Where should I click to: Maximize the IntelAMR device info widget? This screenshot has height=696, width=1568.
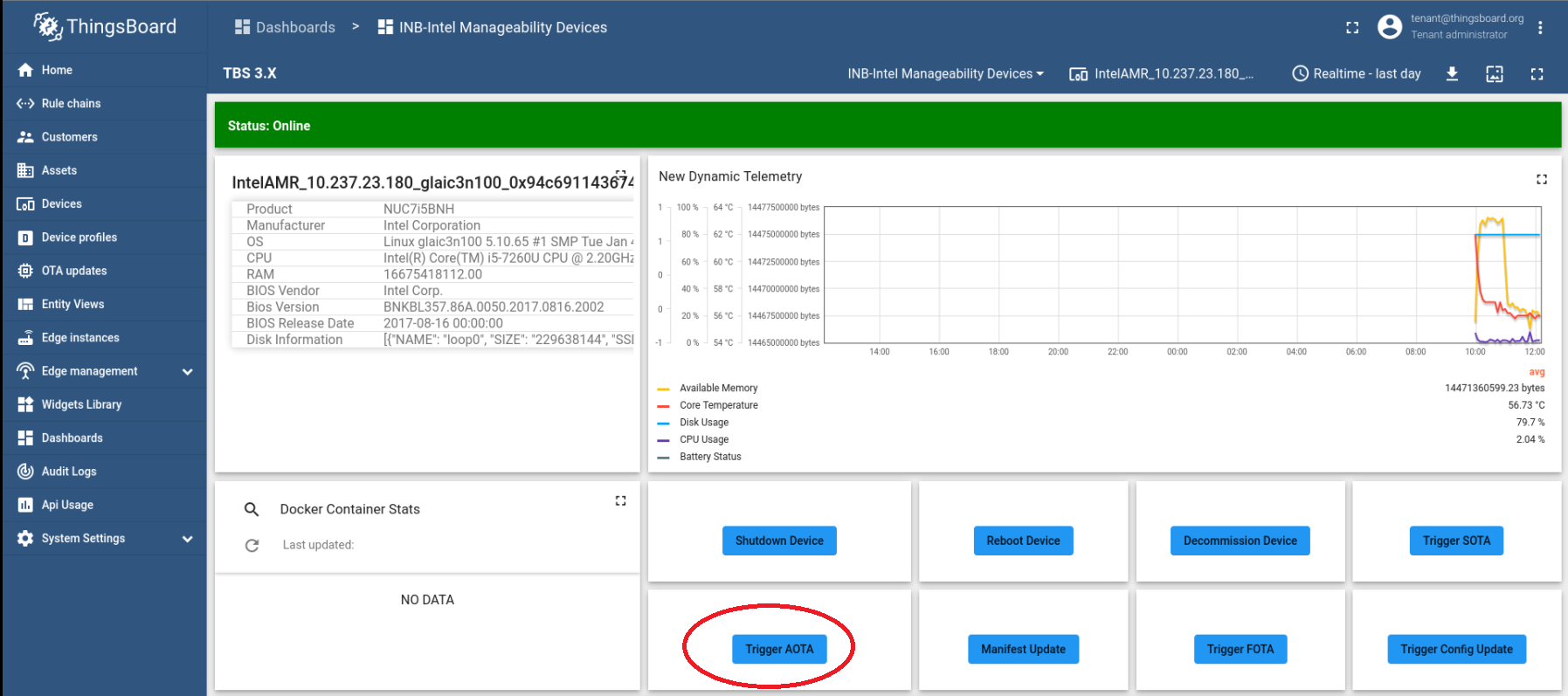[620, 175]
